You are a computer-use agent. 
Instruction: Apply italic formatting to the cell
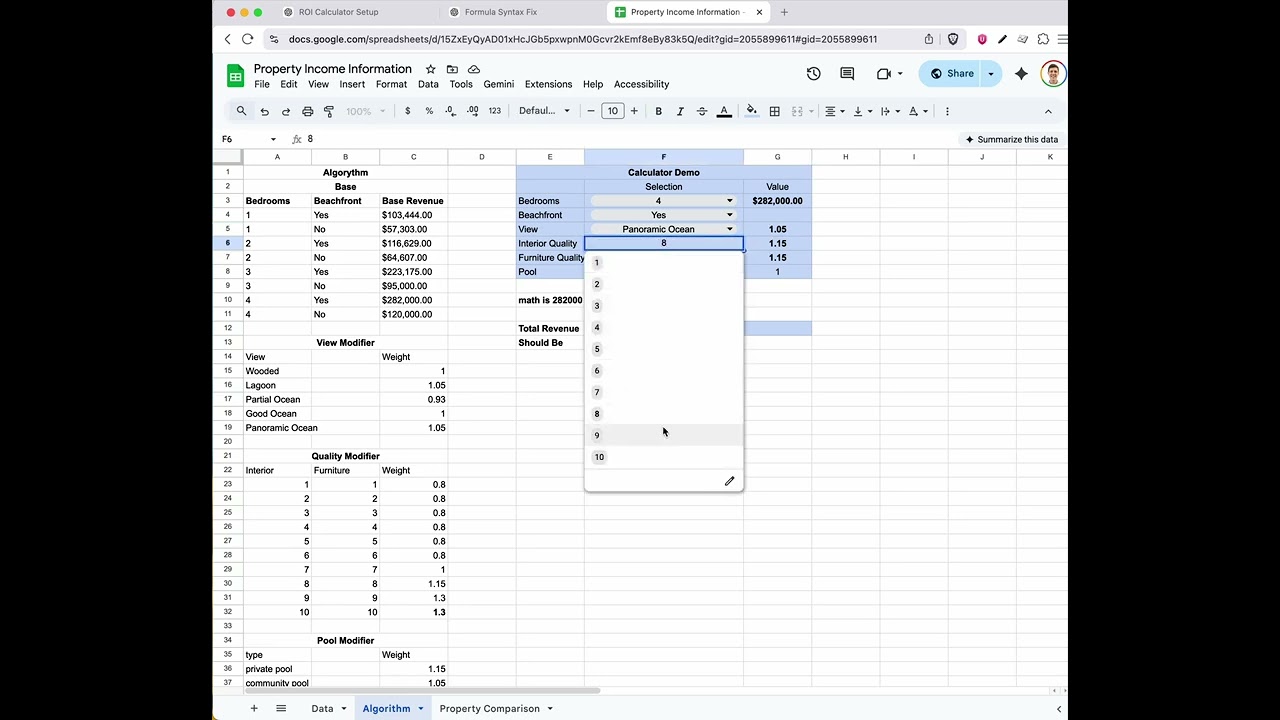[x=680, y=111]
